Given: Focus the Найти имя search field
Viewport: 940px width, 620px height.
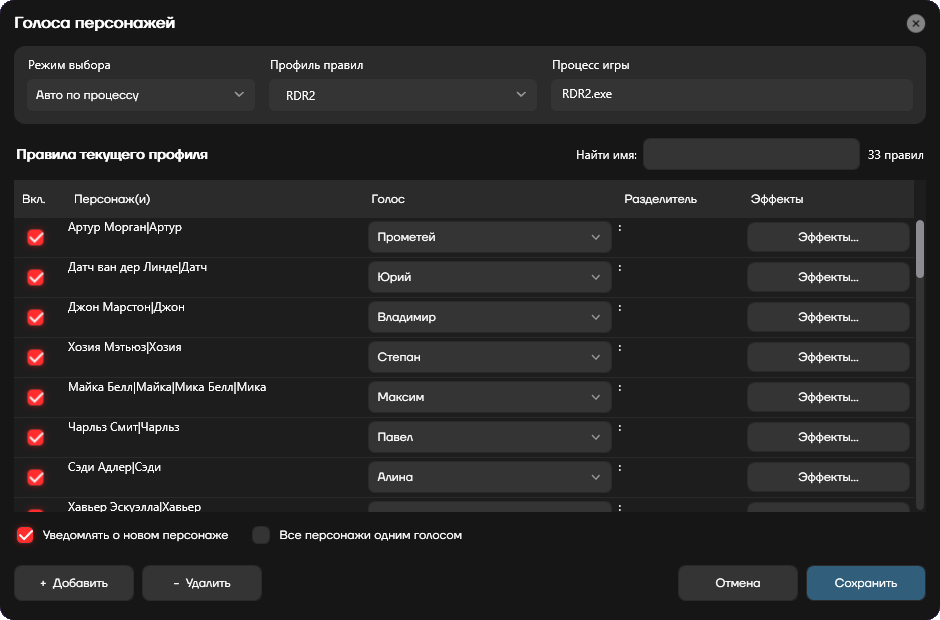Looking at the screenshot, I should click(751, 155).
